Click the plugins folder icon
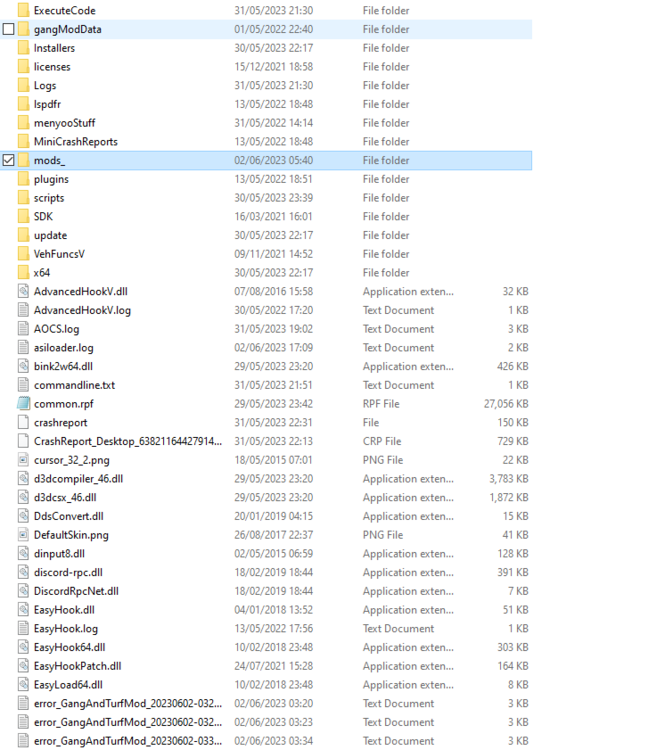This screenshot has height=750, width=665. click(23, 179)
